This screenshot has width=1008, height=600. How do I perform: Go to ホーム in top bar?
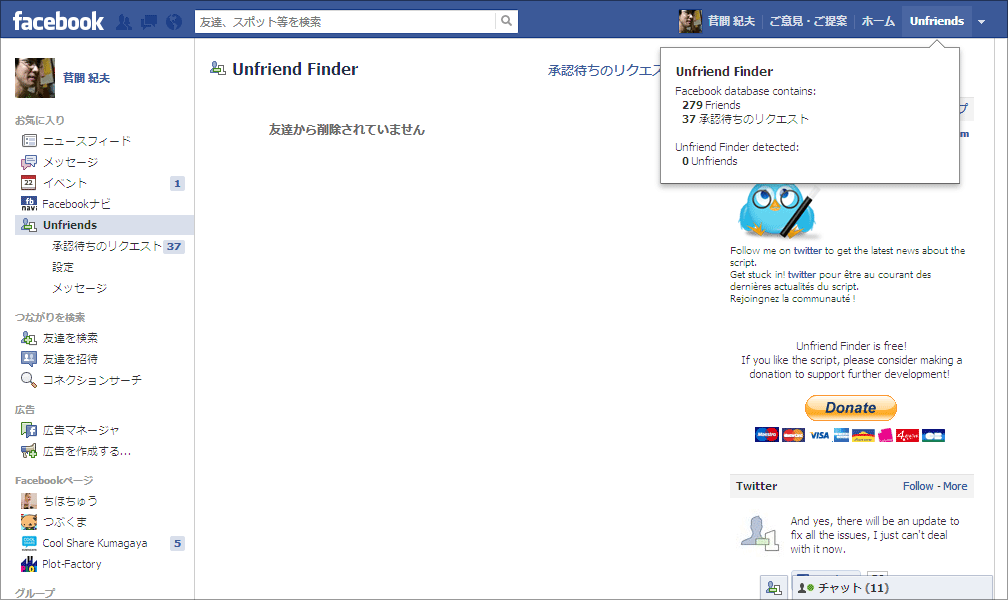coord(878,21)
